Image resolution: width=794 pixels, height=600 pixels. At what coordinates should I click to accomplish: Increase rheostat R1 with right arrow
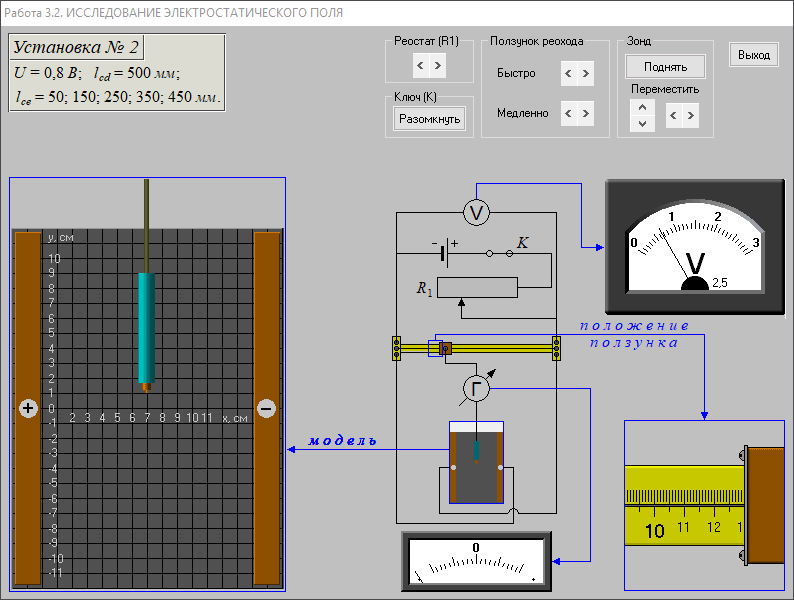pos(438,66)
